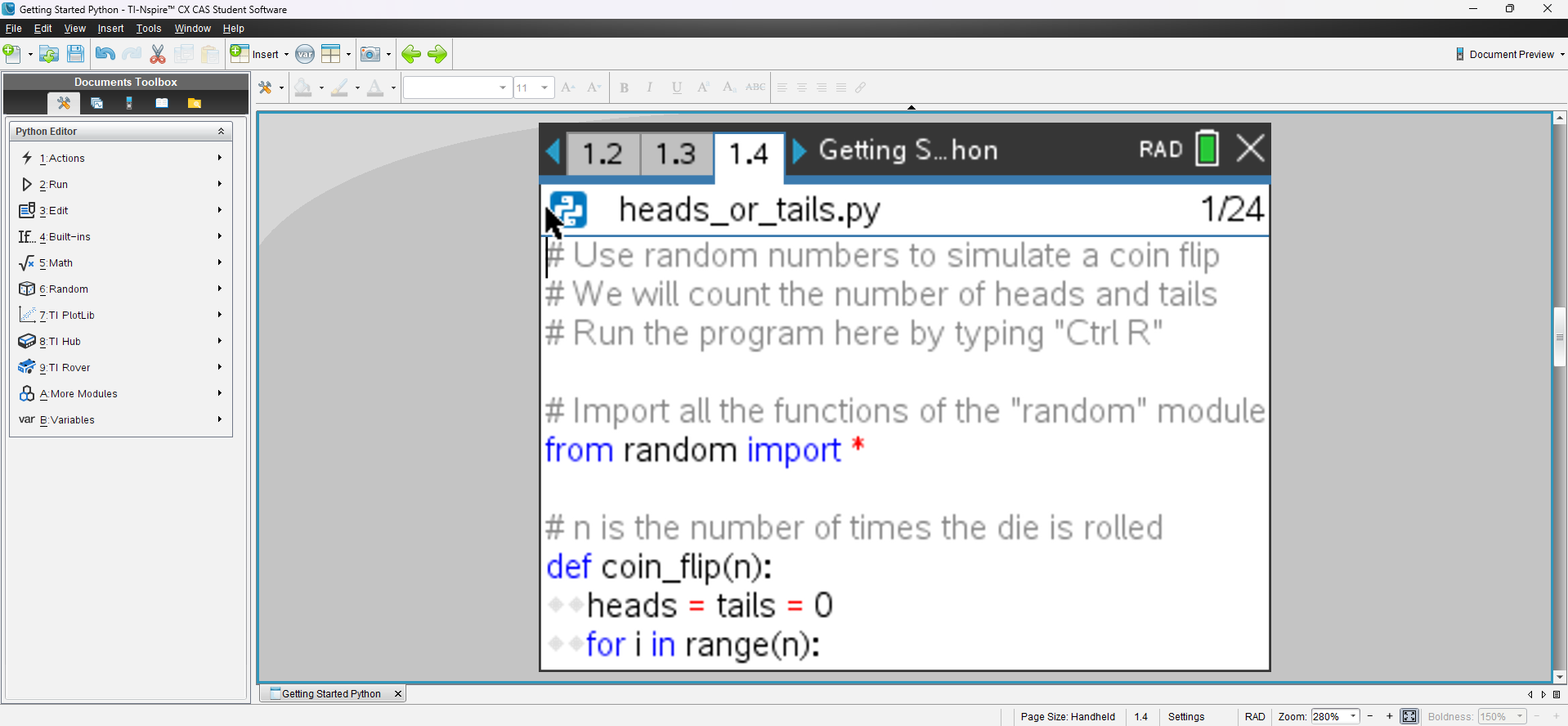Click the vertical scrollbar thumb
Viewport: 1568px width, 726px height.
(x=1559, y=337)
